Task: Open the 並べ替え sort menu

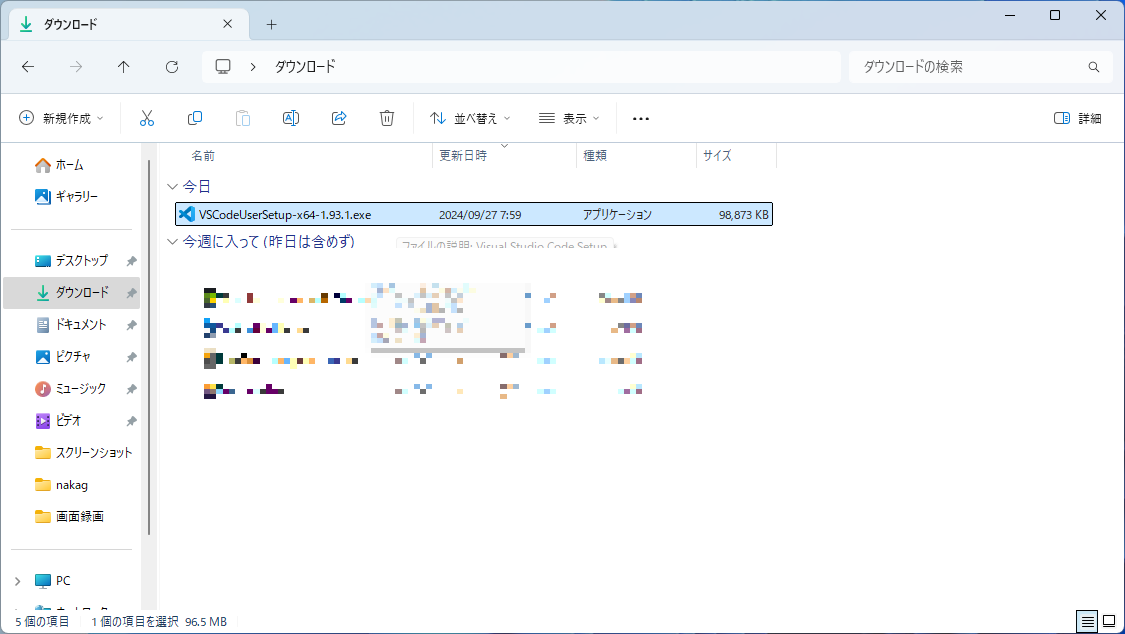Action: pyautogui.click(x=470, y=118)
